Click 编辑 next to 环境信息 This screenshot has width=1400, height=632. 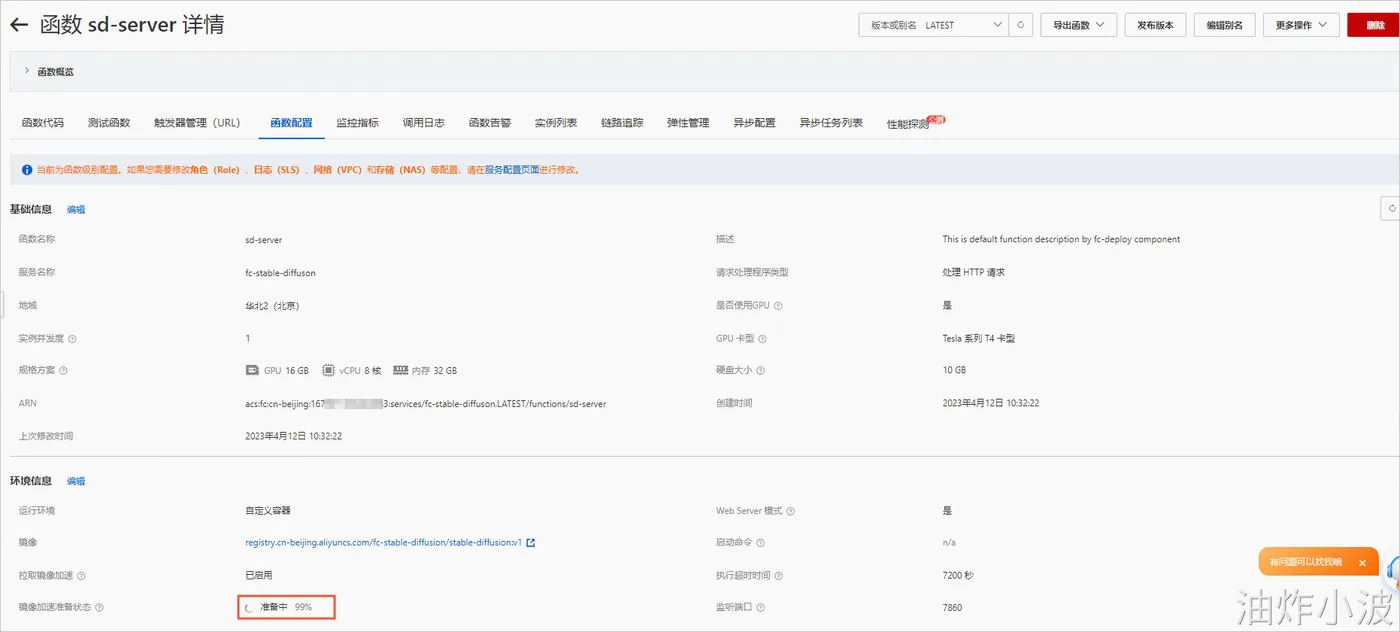coord(76,481)
